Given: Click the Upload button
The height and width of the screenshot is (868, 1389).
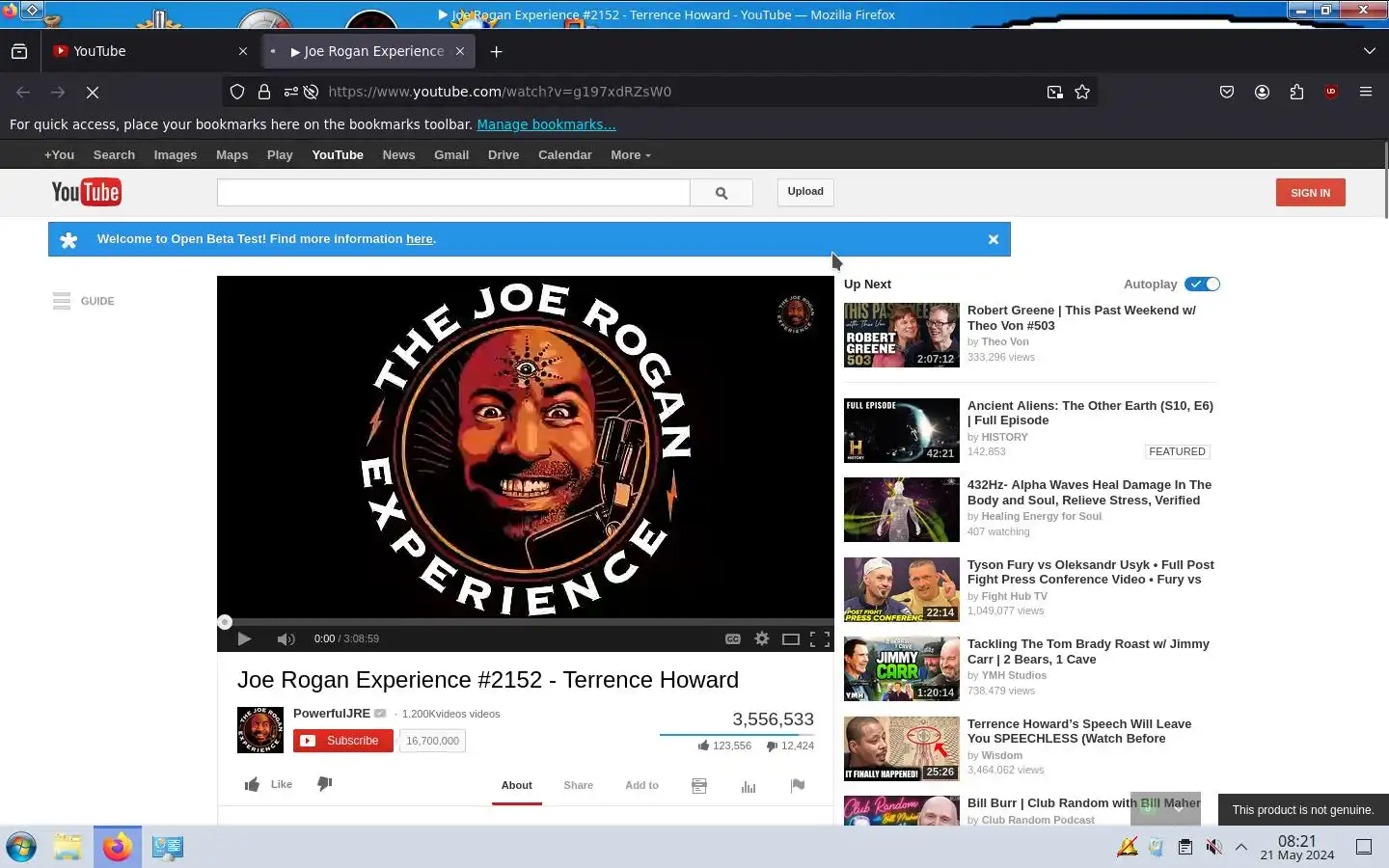Looking at the screenshot, I should (805, 191).
